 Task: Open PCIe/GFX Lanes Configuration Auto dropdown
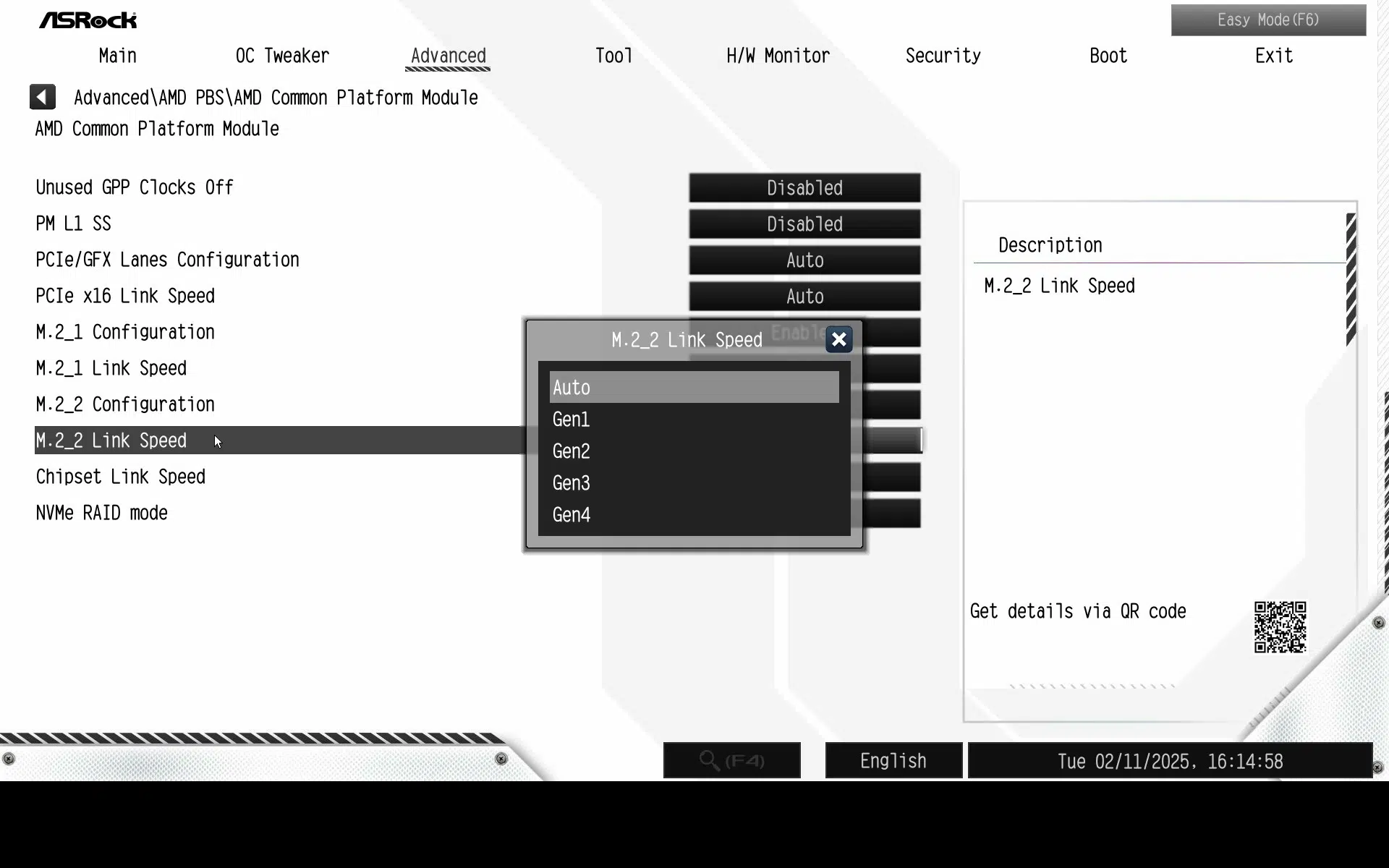point(804,260)
